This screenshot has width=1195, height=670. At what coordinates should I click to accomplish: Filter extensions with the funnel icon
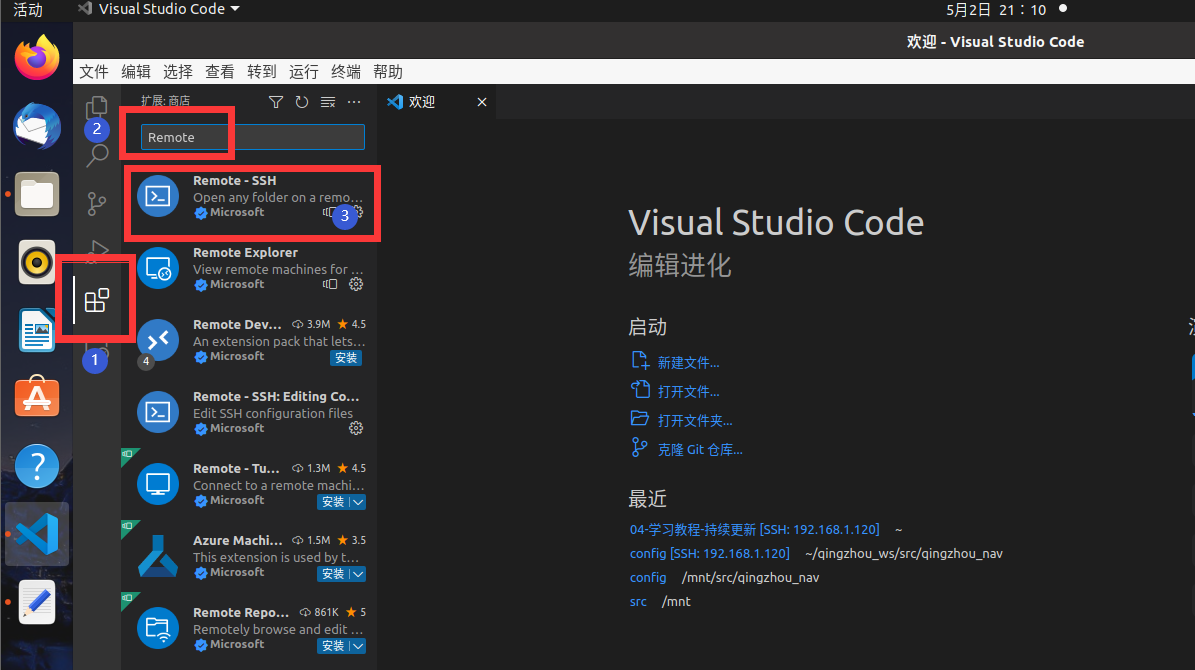pyautogui.click(x=276, y=102)
